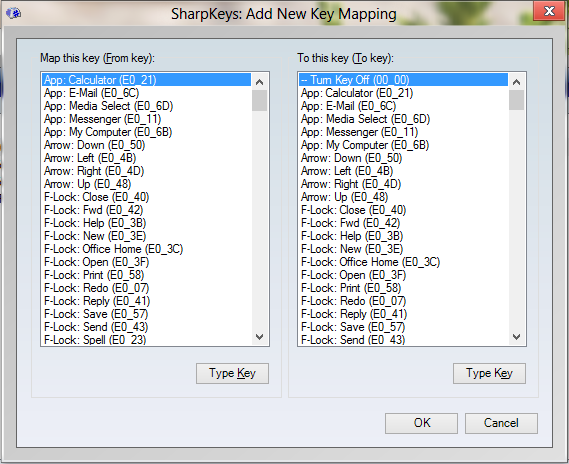Select F-Lock: Reply (E0_41) in From key list
The width and height of the screenshot is (569, 464).
click(147, 301)
